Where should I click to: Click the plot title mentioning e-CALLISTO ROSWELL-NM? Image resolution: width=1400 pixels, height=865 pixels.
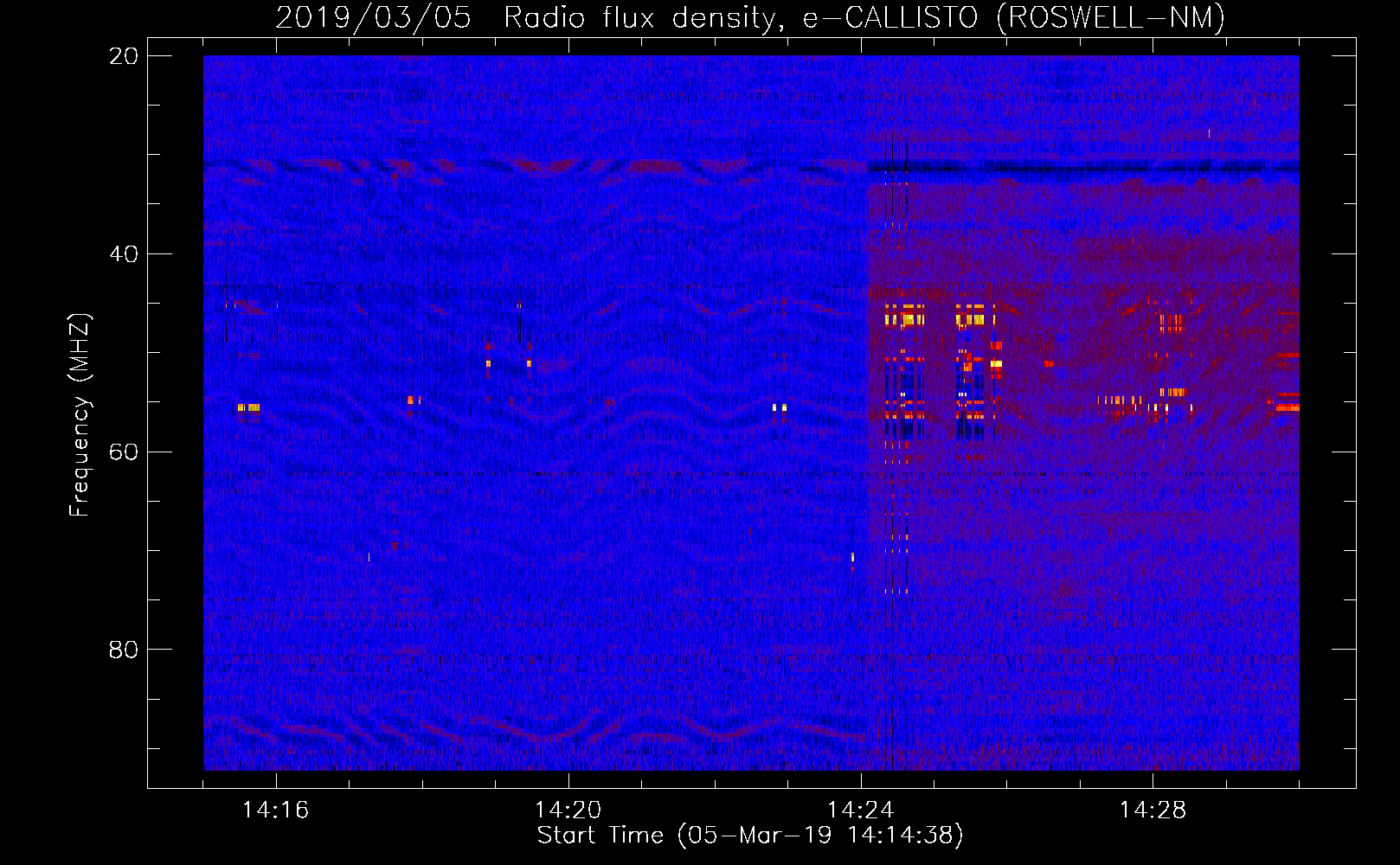(750, 18)
